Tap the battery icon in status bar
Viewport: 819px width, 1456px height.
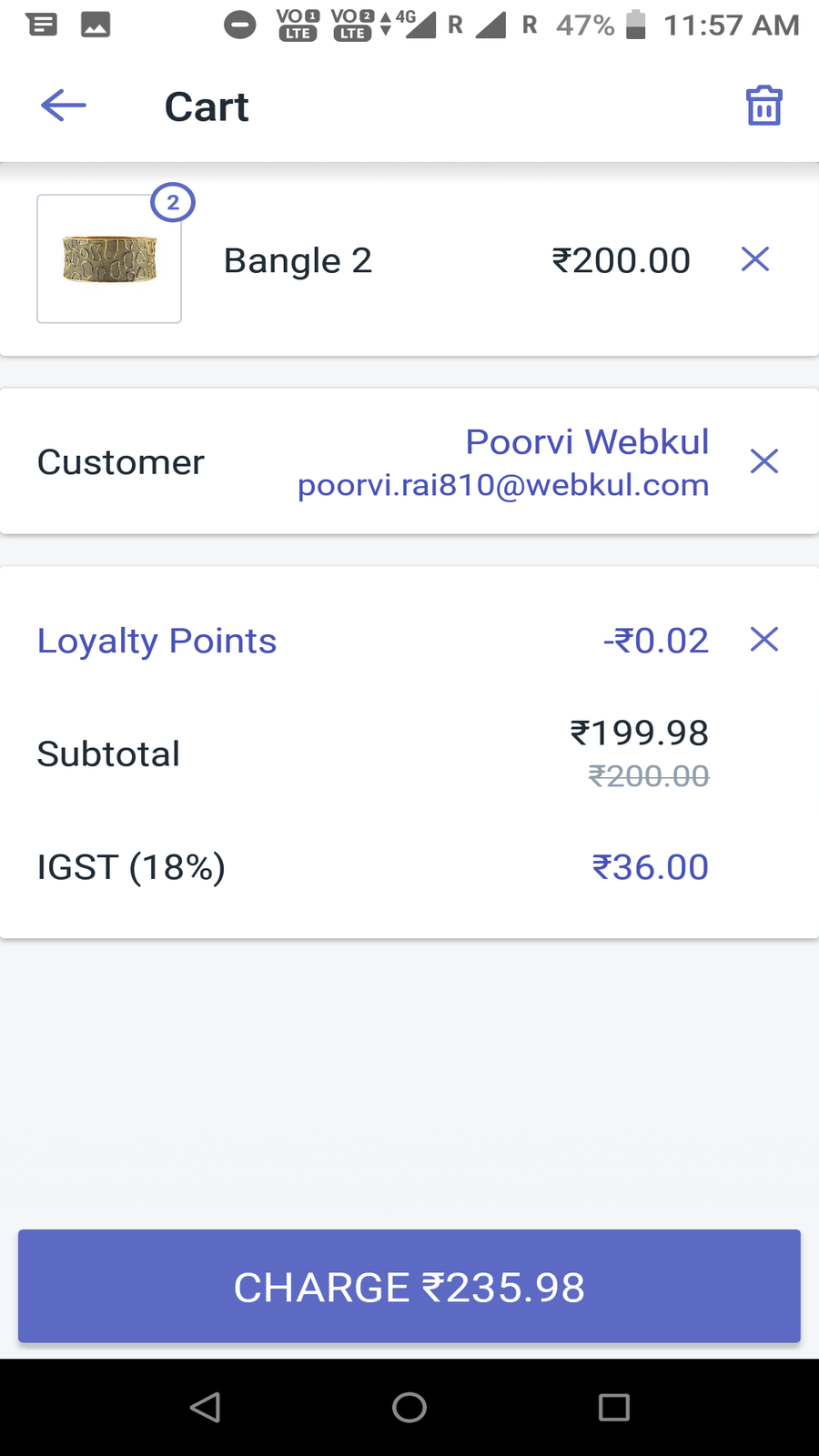636,25
